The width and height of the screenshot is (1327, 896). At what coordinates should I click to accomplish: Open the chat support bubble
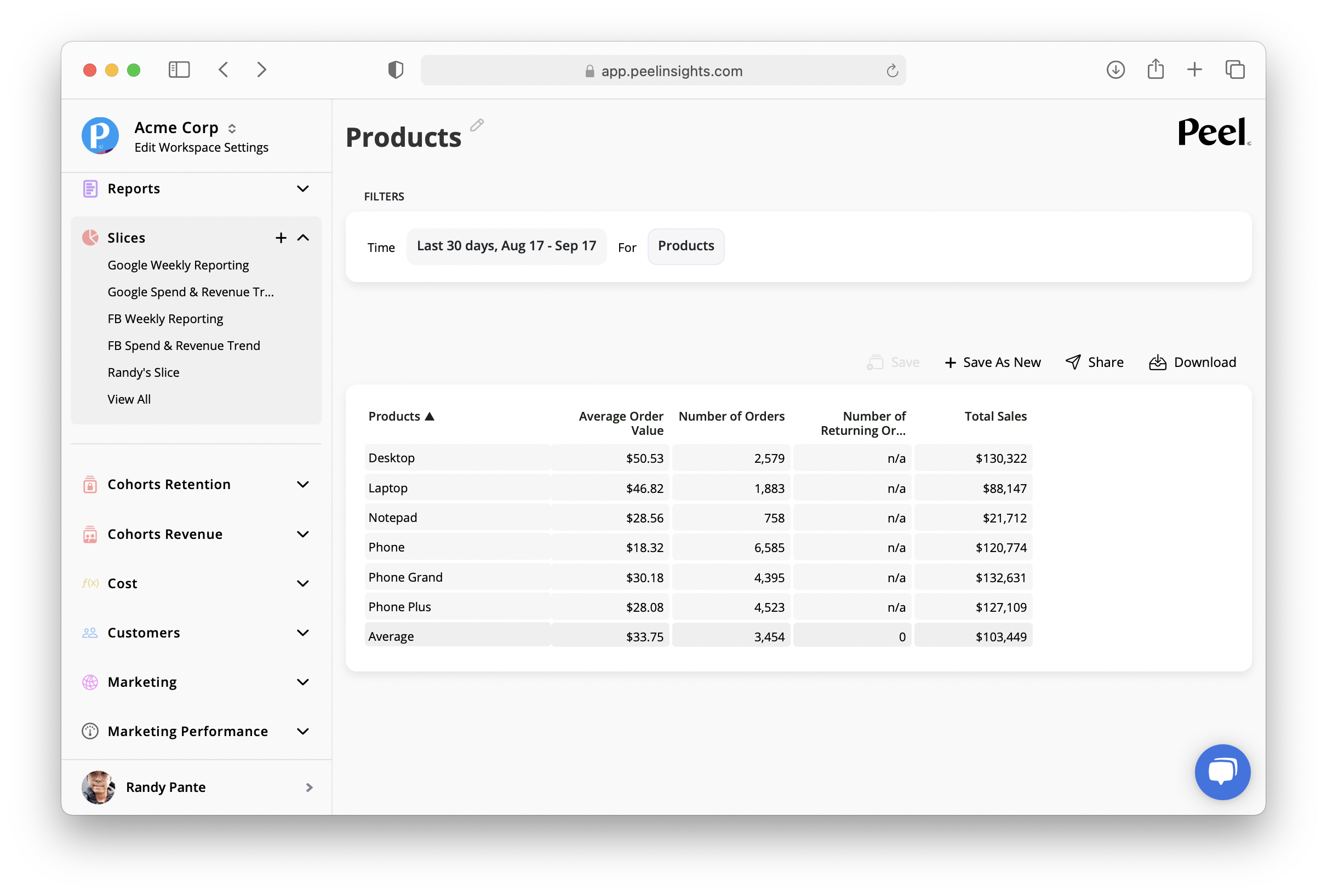[1222, 772]
